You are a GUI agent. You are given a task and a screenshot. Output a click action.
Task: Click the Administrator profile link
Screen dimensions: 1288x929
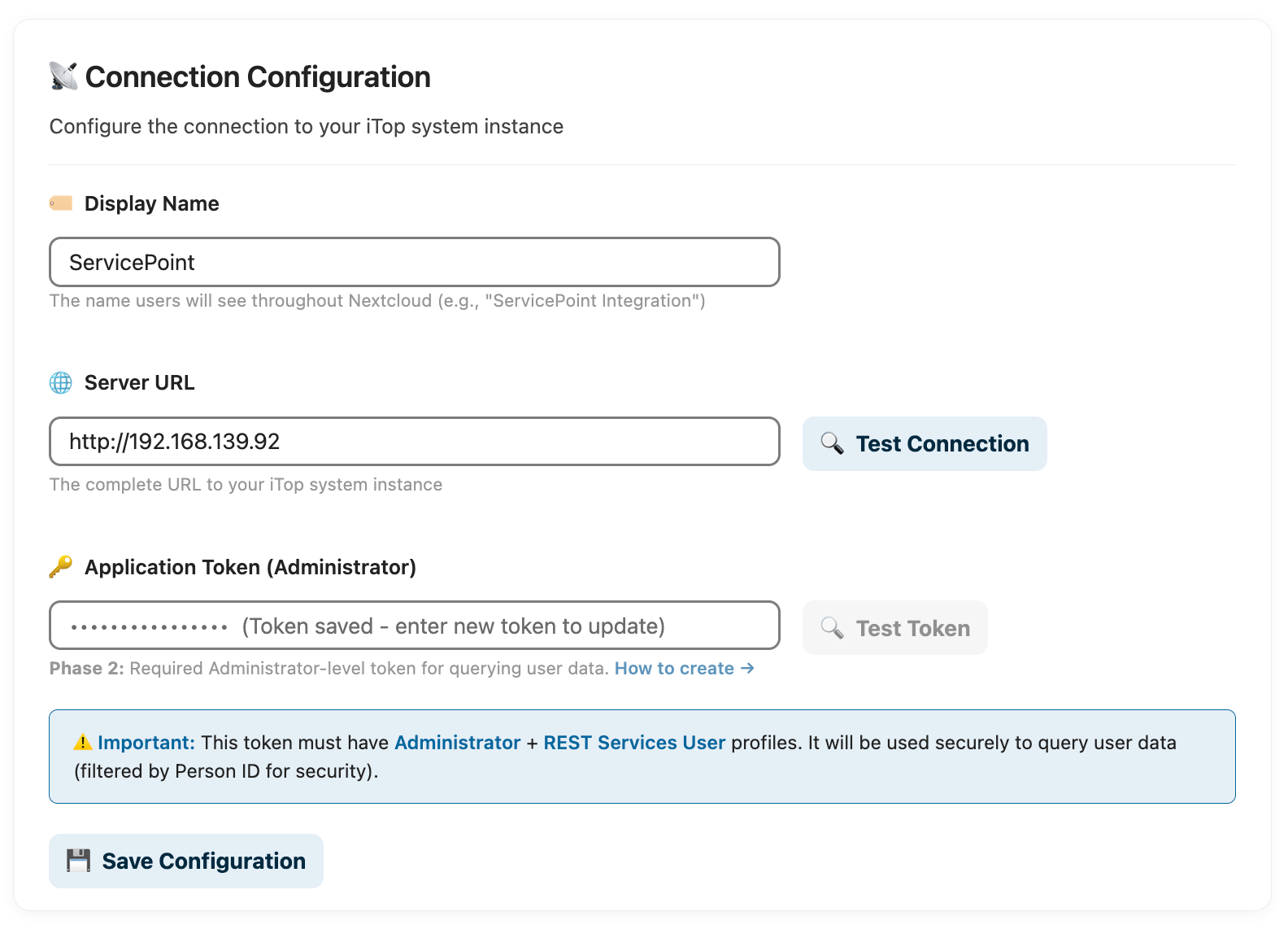pos(457,743)
